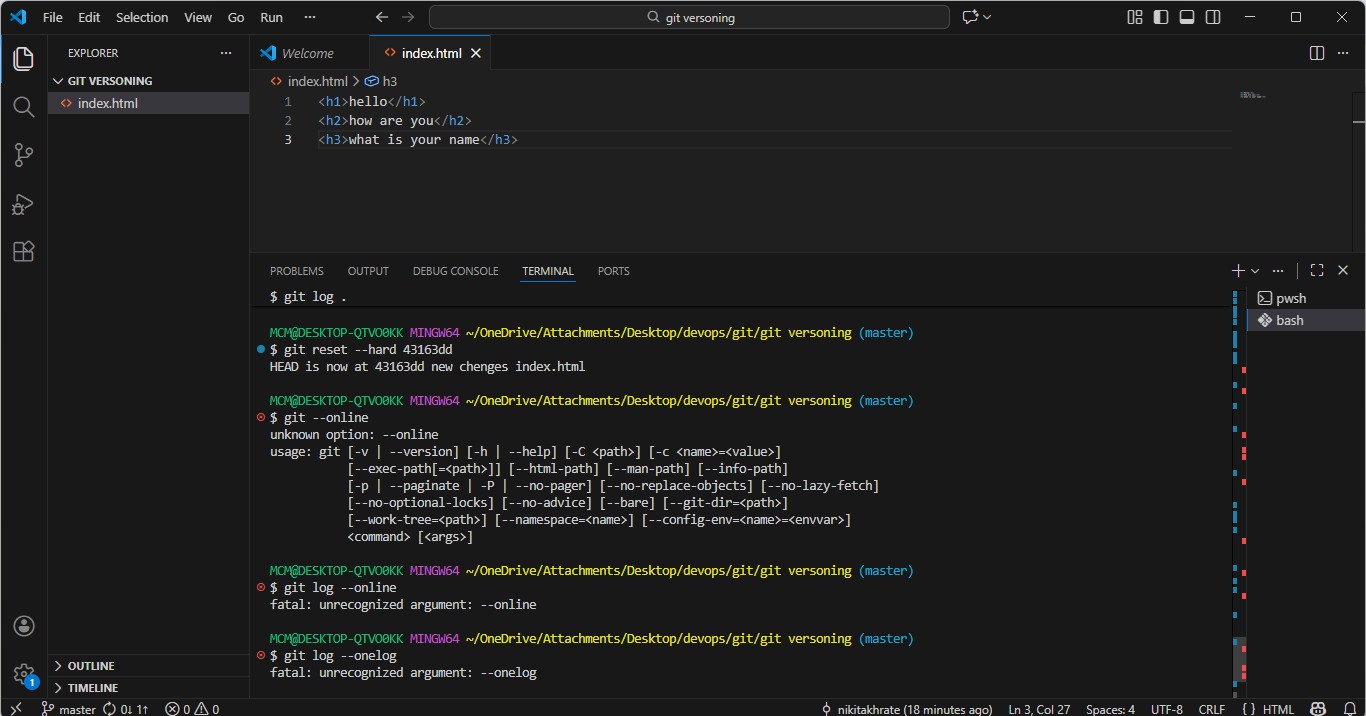Open the Selection menu

click(142, 17)
